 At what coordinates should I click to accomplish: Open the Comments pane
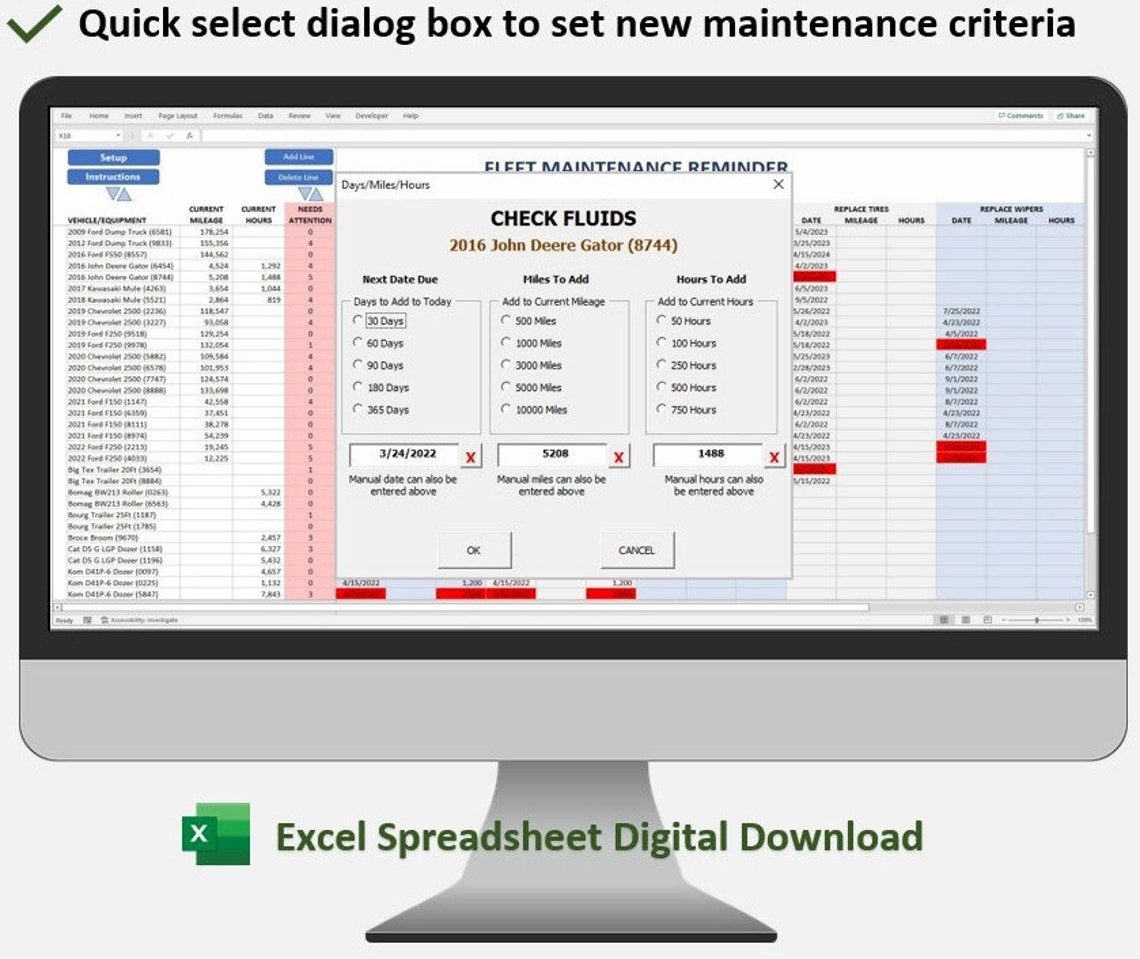point(1020,115)
